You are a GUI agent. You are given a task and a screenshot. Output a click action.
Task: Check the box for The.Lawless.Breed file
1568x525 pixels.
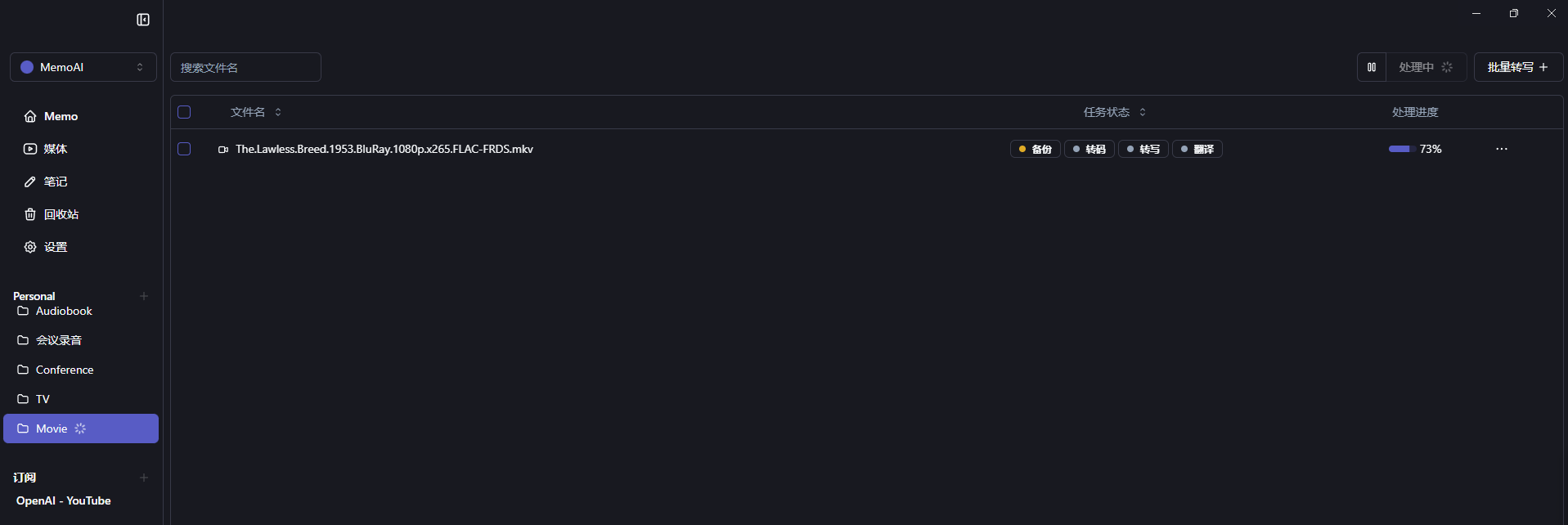pyautogui.click(x=184, y=149)
